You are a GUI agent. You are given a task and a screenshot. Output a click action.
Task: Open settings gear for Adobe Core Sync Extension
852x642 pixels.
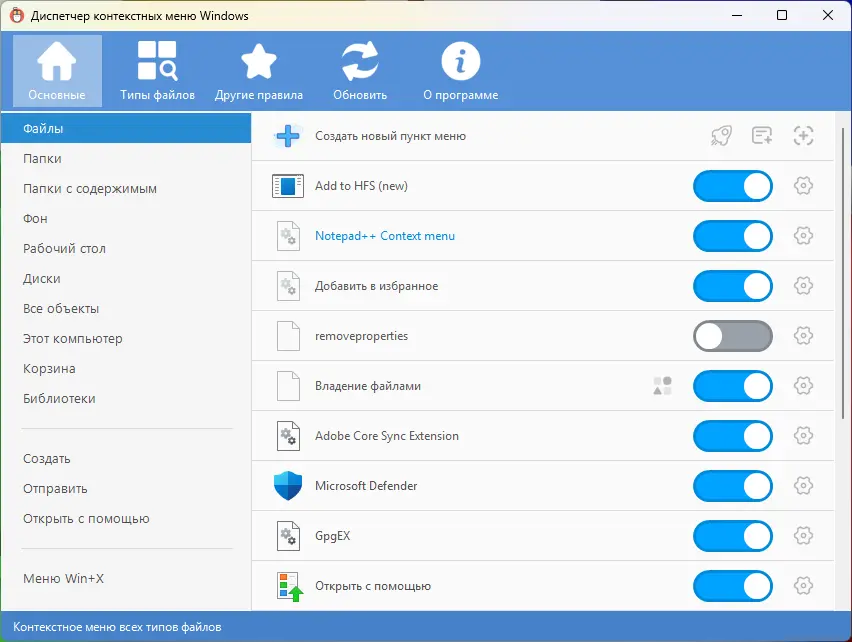pyautogui.click(x=803, y=436)
